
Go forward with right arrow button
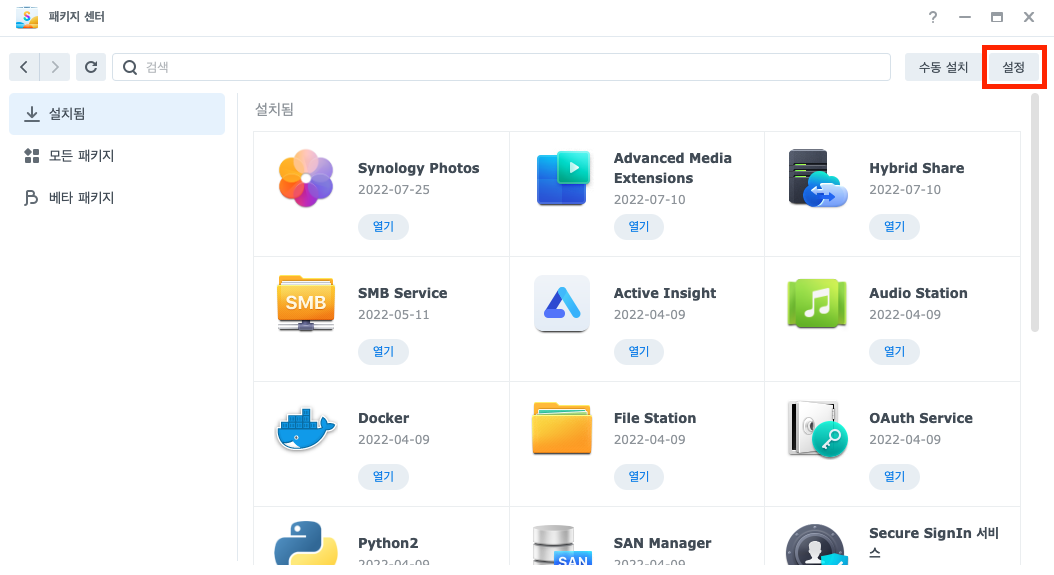(55, 67)
